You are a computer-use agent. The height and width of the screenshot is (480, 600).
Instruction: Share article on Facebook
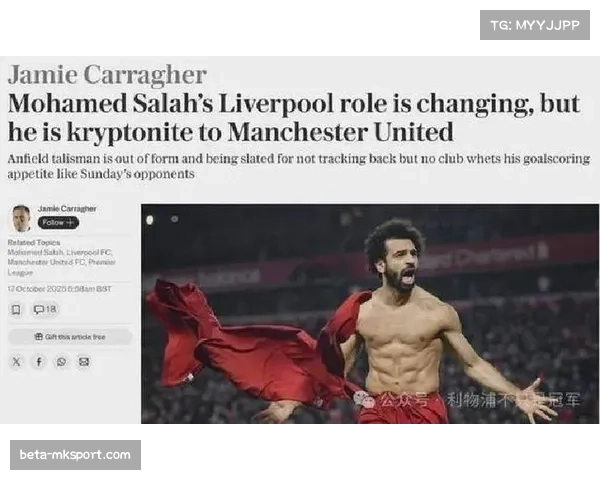[x=39, y=362]
